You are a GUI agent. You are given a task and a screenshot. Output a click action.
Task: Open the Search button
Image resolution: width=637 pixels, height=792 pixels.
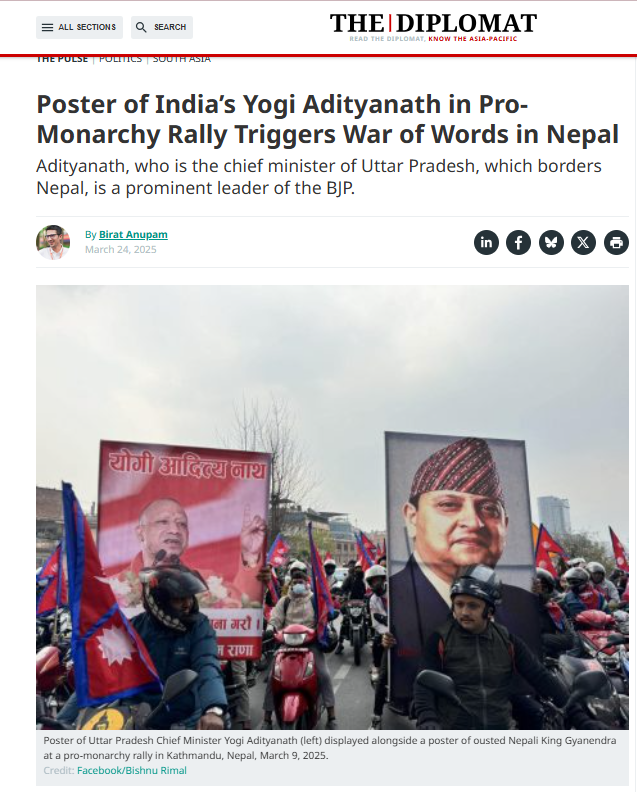click(162, 27)
